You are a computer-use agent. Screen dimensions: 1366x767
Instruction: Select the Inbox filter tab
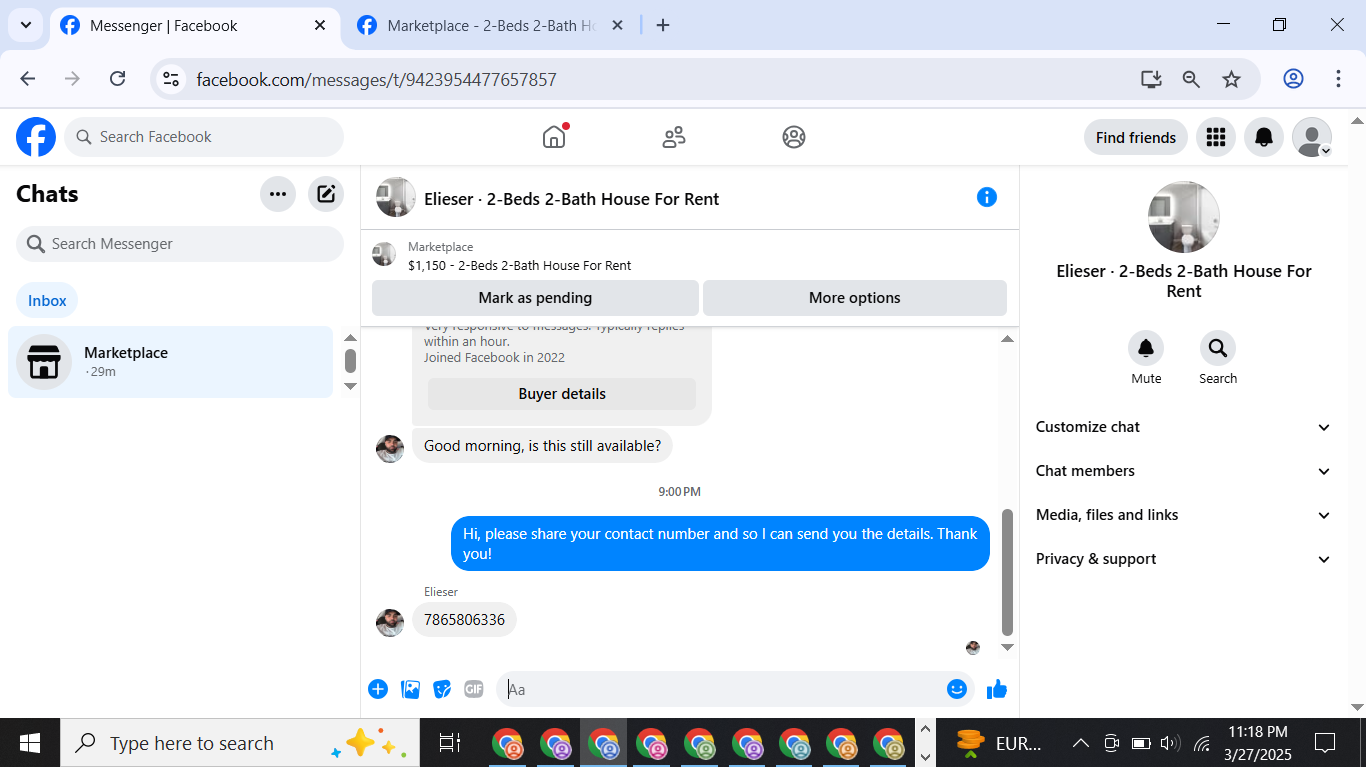tap(47, 301)
